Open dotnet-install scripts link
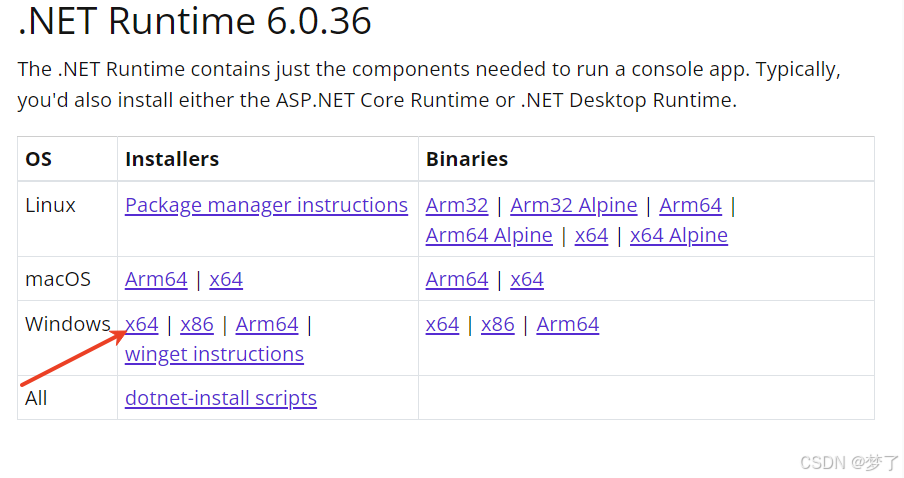Screen dimensions: 904x478 [x=221, y=398]
